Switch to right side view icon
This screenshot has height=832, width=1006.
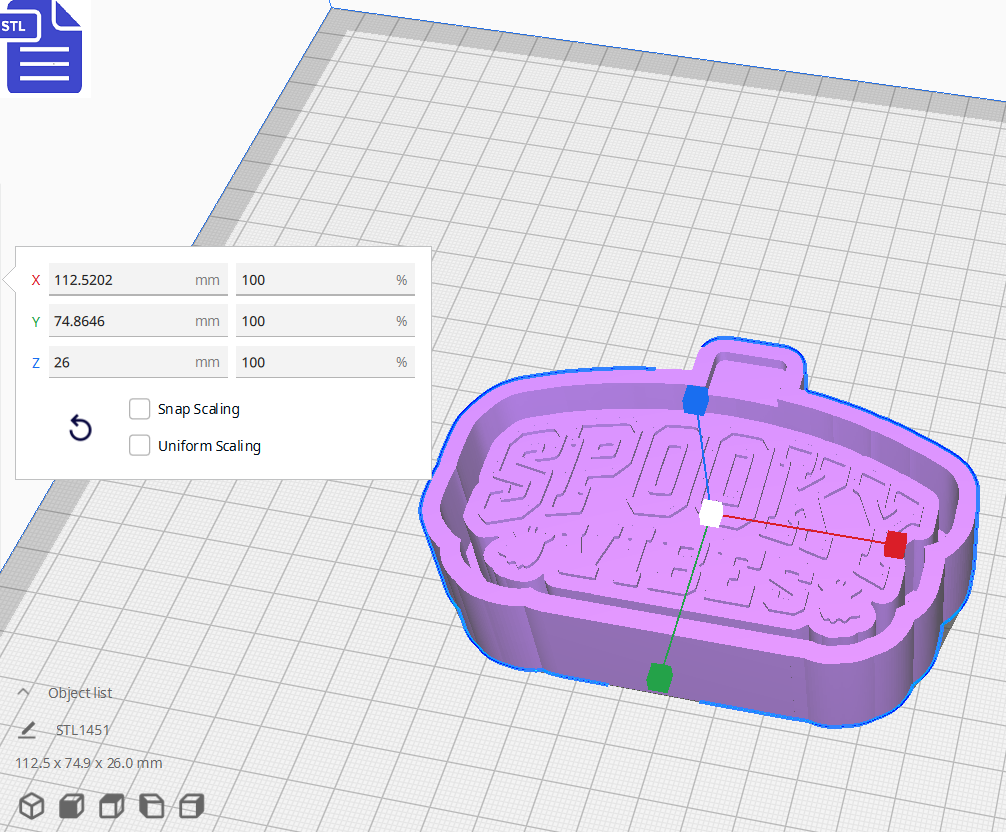coord(190,805)
